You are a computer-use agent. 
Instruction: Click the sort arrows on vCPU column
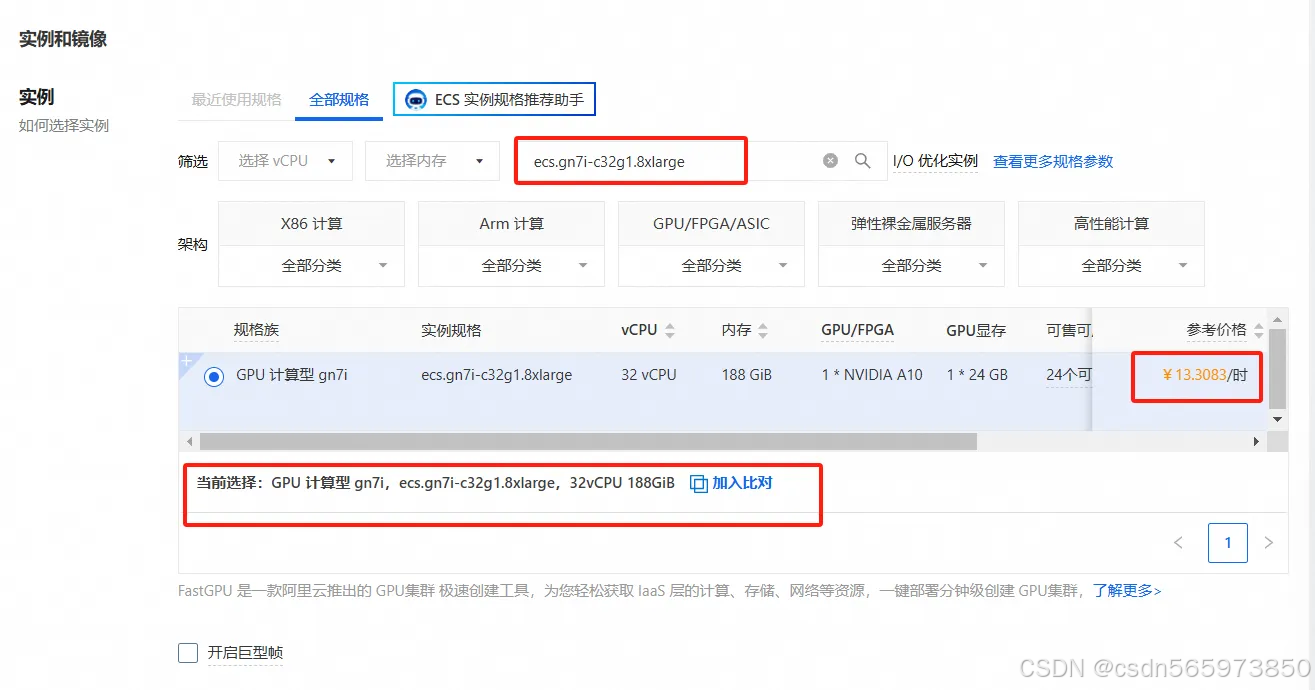point(672,329)
